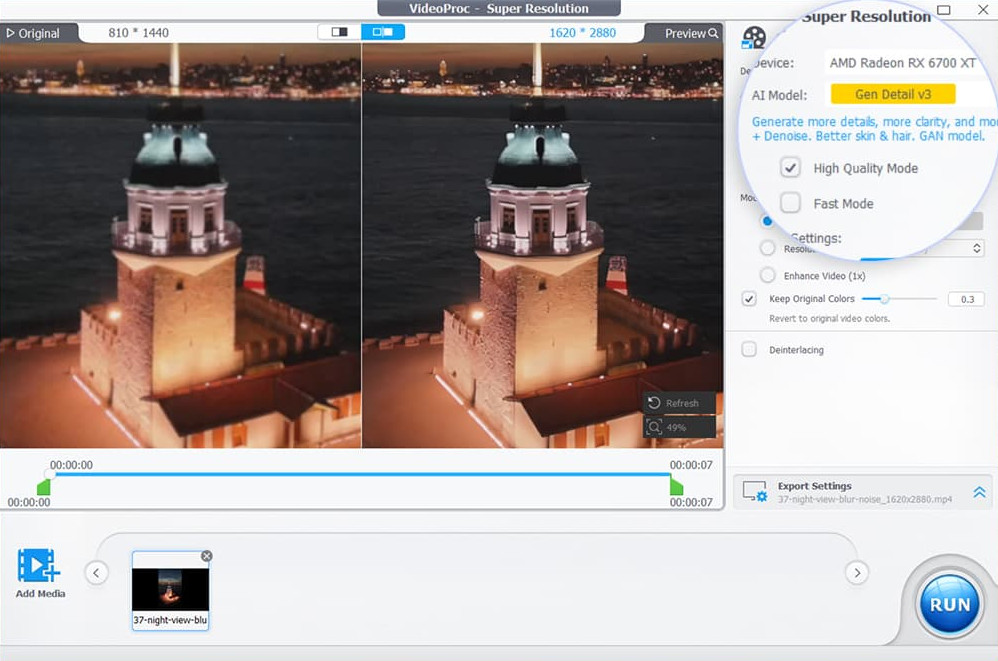Open the Gen Detail v3 AI model dropdown
The height and width of the screenshot is (661, 998).
[893, 94]
